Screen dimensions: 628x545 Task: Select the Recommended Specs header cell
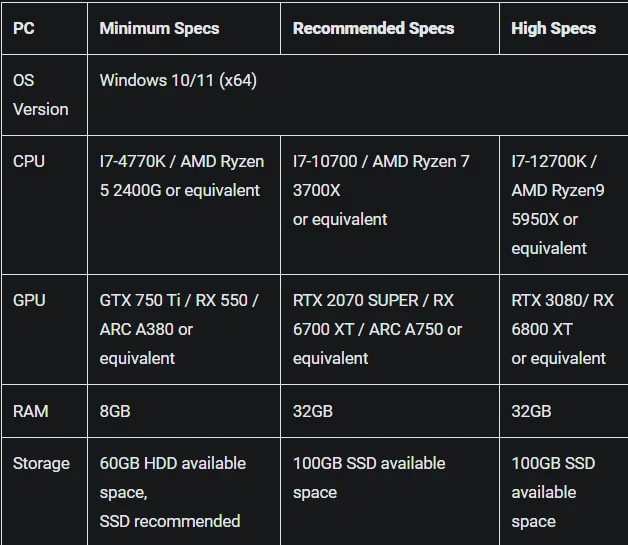[x=390, y=28]
